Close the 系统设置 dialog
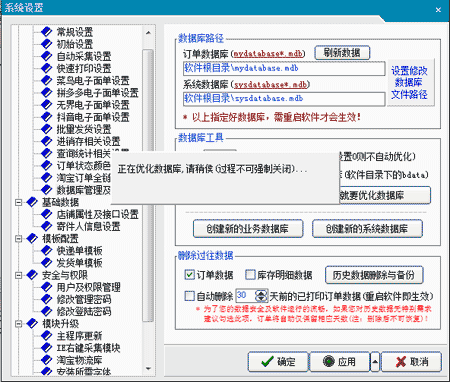The height and width of the screenshot is (382, 450). click(x=438, y=10)
